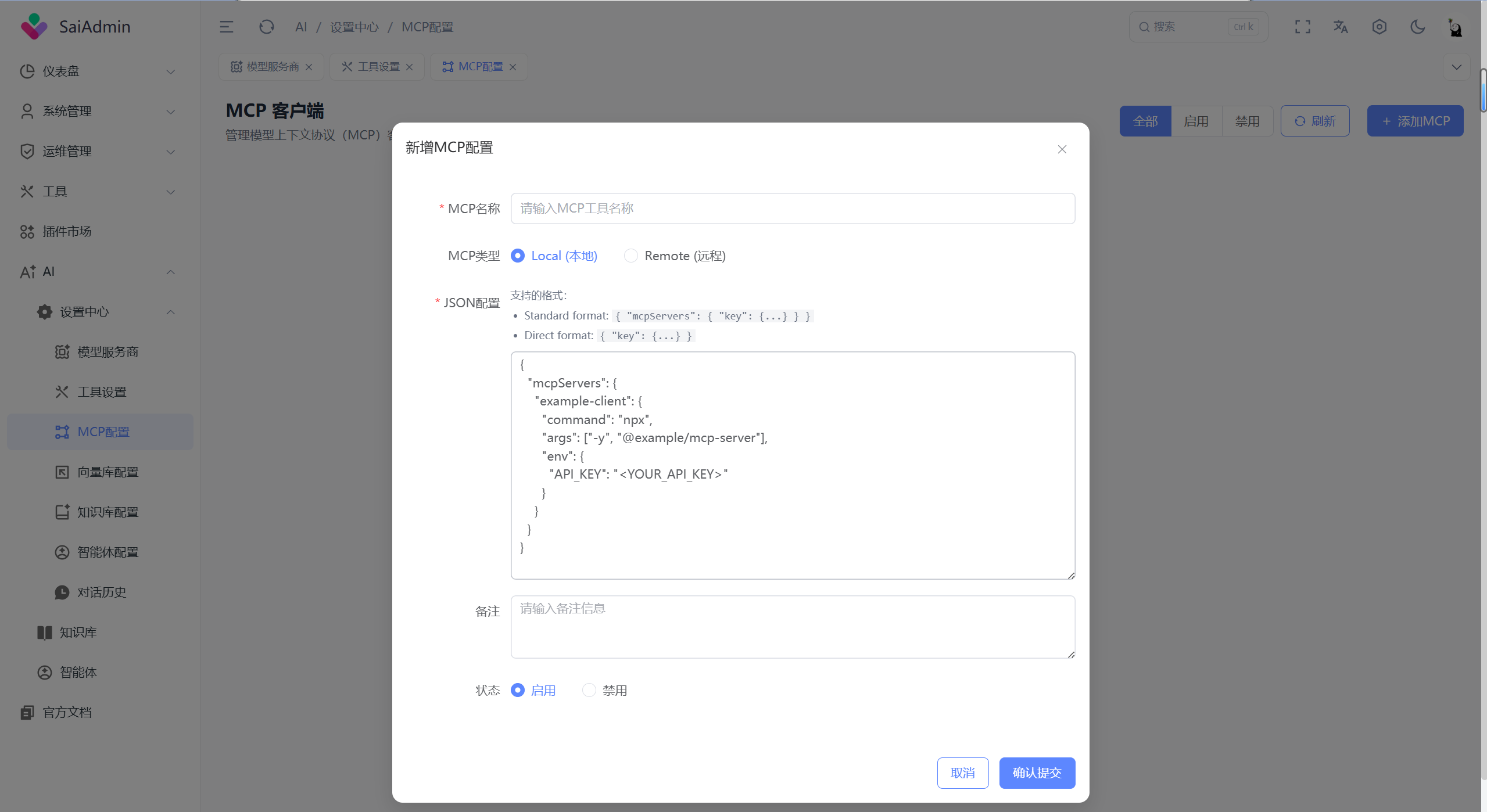Set status to 禁用 radio option

click(589, 690)
